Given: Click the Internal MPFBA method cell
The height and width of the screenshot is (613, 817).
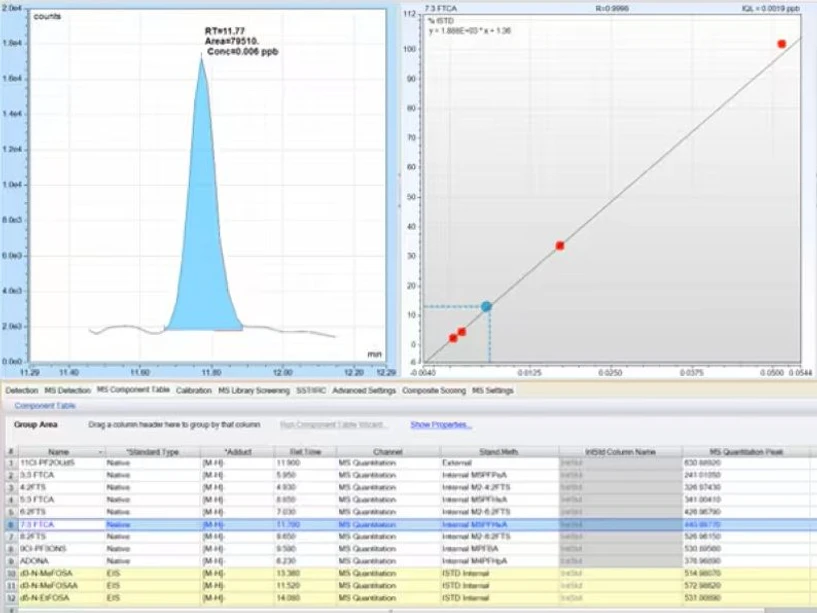Looking at the screenshot, I should tap(499, 549).
